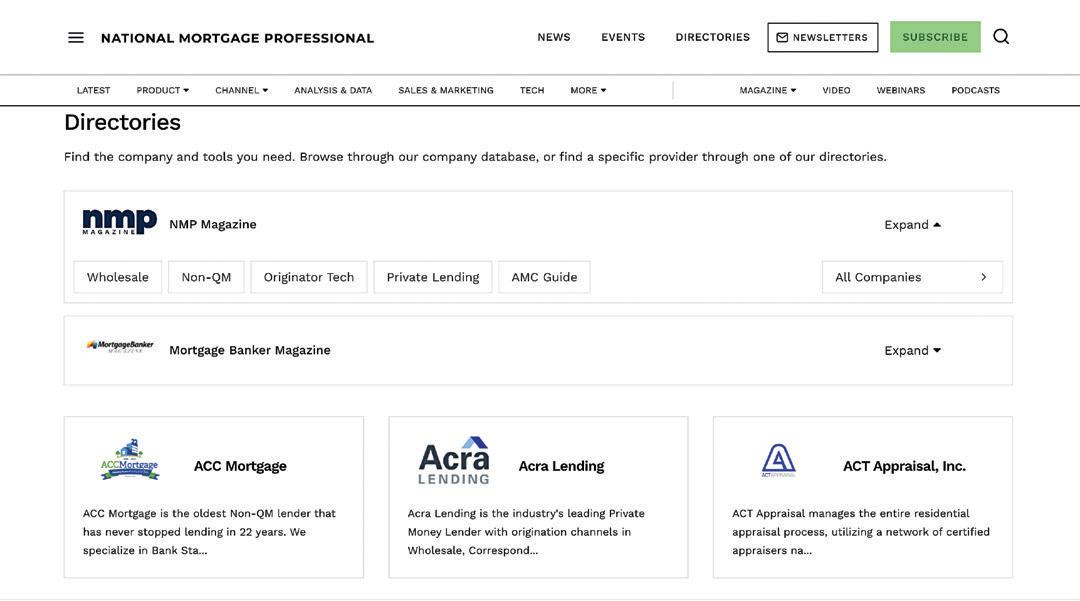Click the NMP Magazine logo
The image size is (1080, 601).
pyautogui.click(x=120, y=222)
